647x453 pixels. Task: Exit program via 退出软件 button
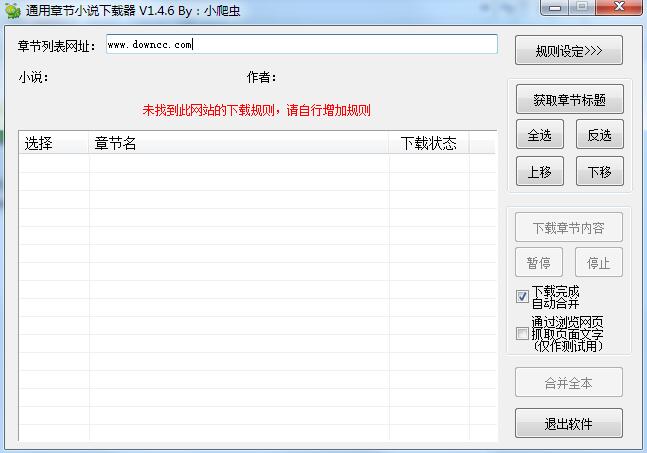pos(569,423)
